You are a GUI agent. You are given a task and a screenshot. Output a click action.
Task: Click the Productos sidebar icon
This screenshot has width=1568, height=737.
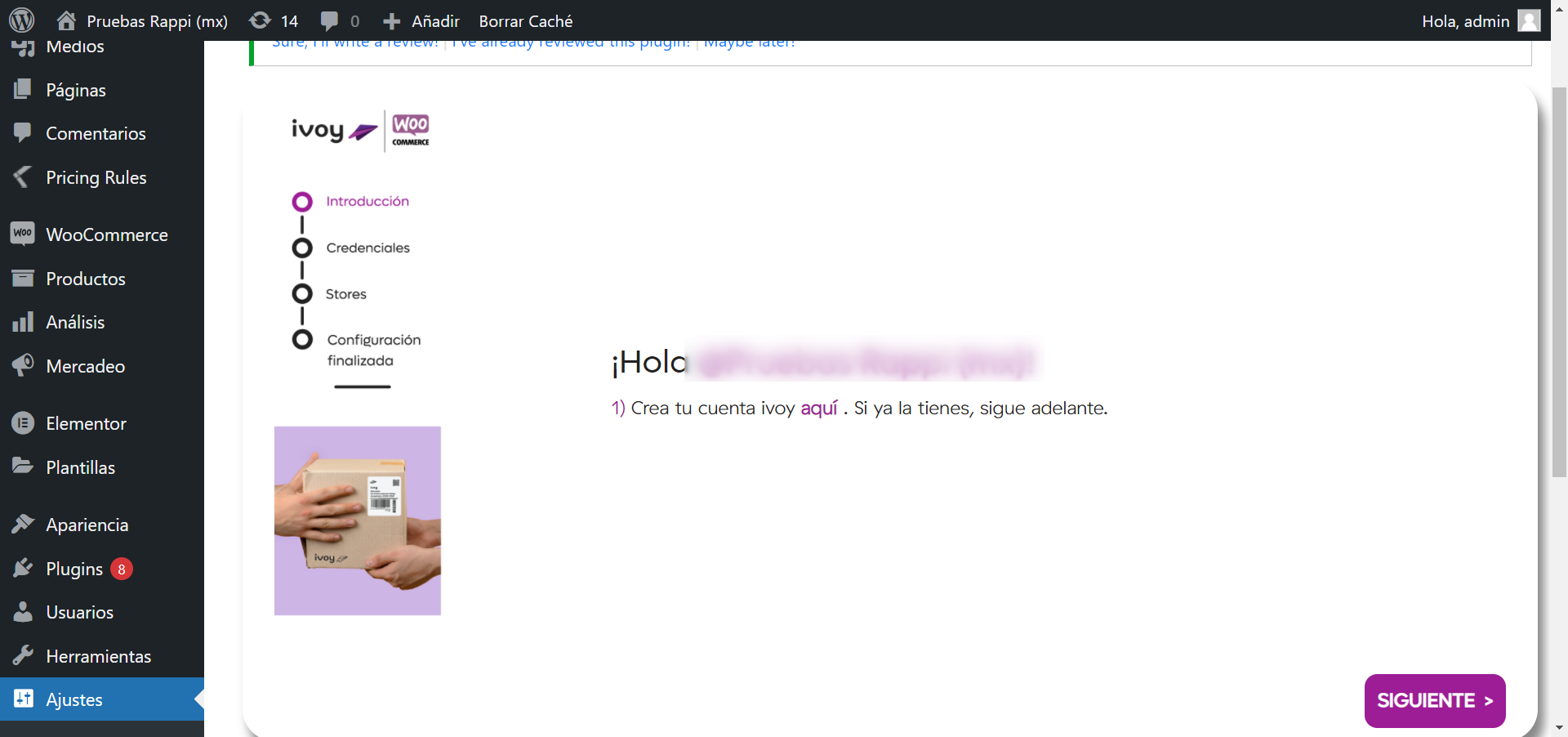tap(23, 279)
